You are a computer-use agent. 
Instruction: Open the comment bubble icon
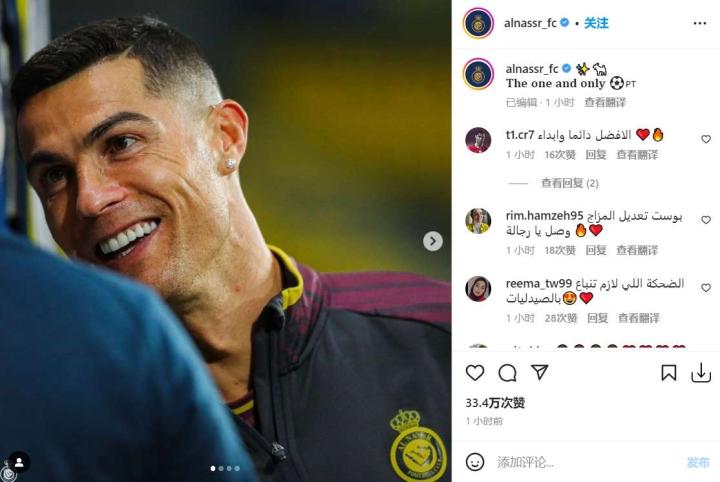click(507, 373)
